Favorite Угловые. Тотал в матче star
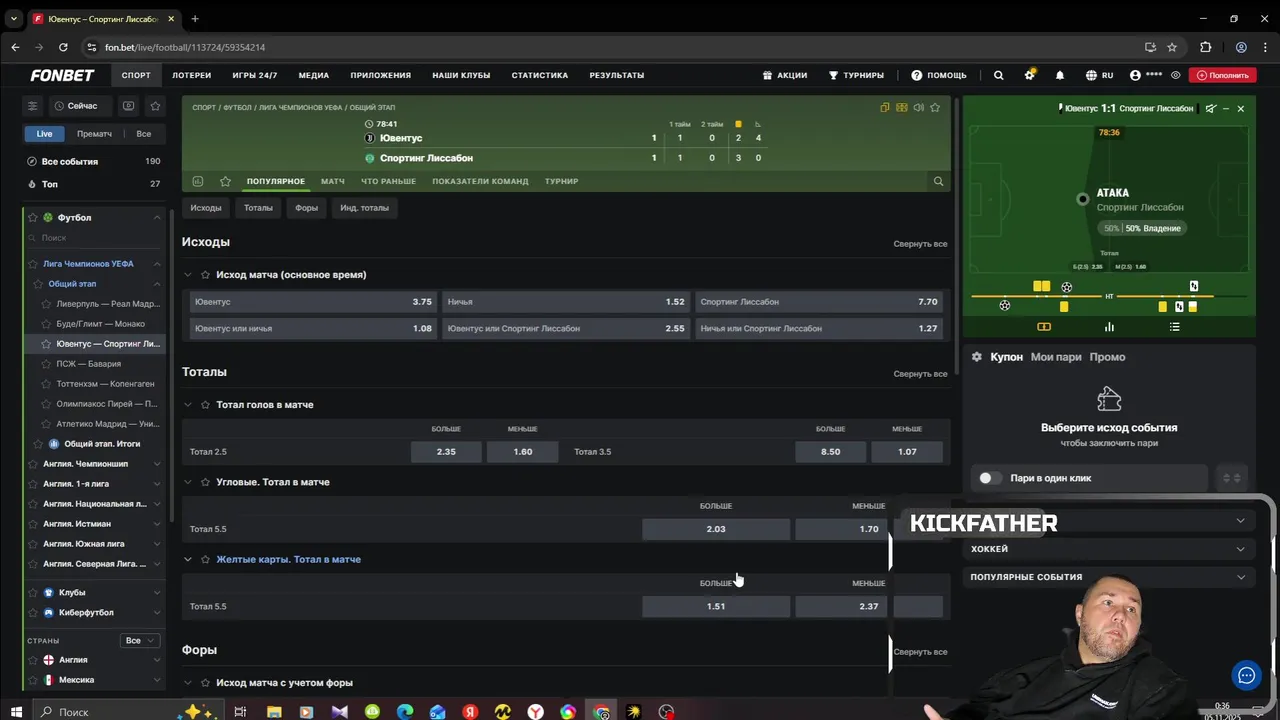Screen dimensions: 1280x720 coord(206,482)
